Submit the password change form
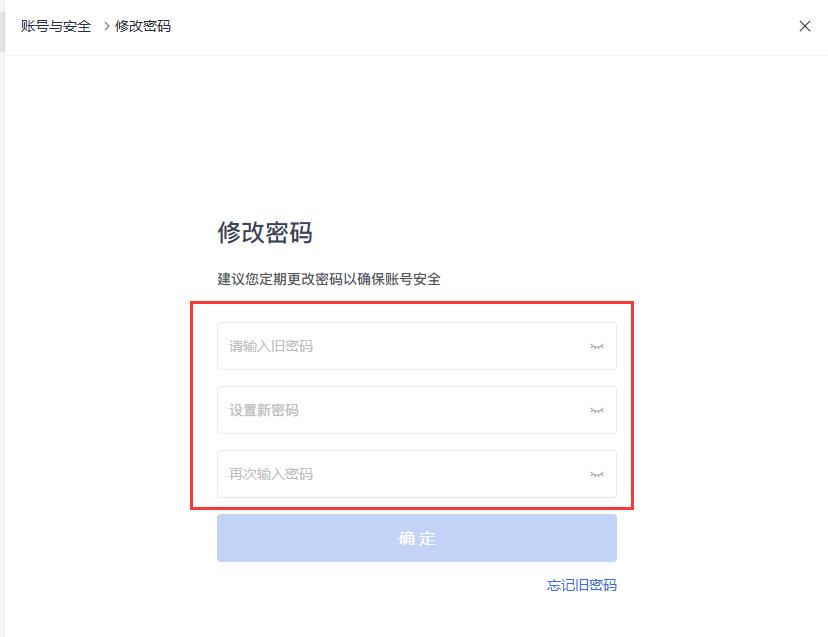The width and height of the screenshot is (828, 637). coord(416,538)
